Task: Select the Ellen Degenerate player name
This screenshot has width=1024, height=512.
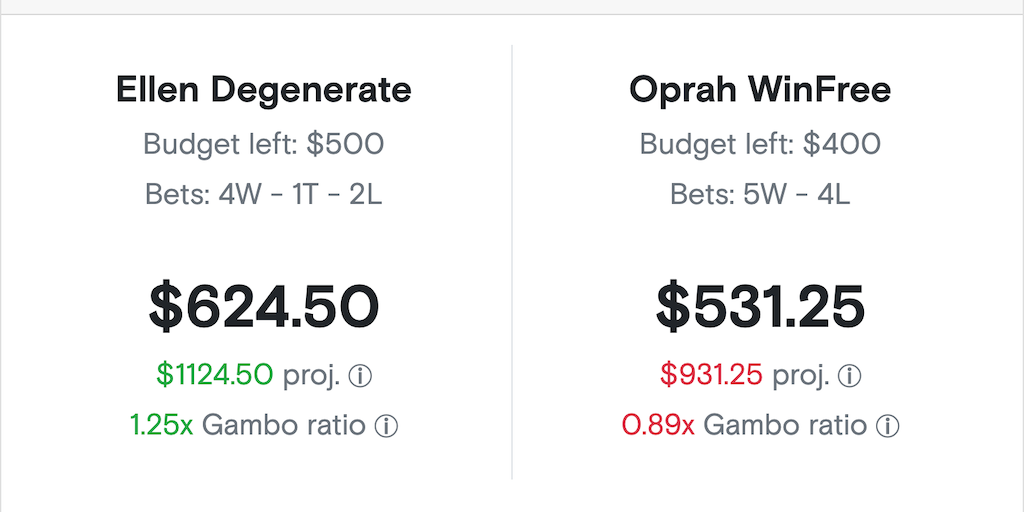Action: (264, 90)
